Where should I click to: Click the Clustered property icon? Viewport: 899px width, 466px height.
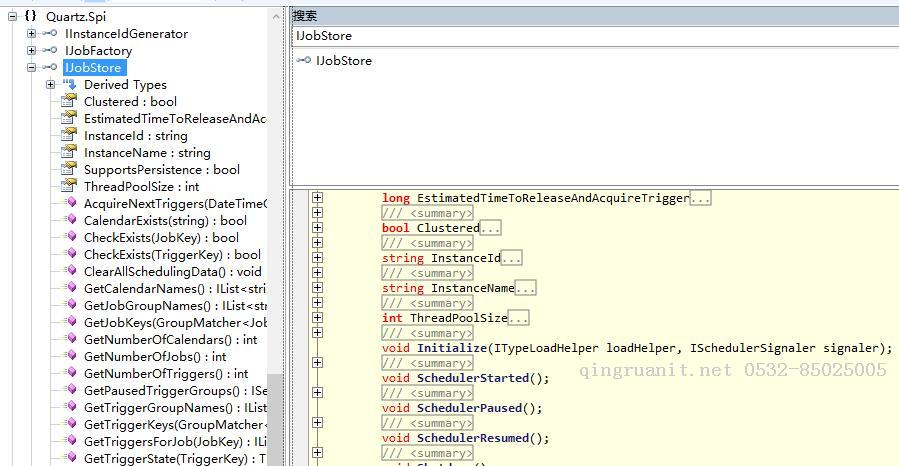point(69,101)
